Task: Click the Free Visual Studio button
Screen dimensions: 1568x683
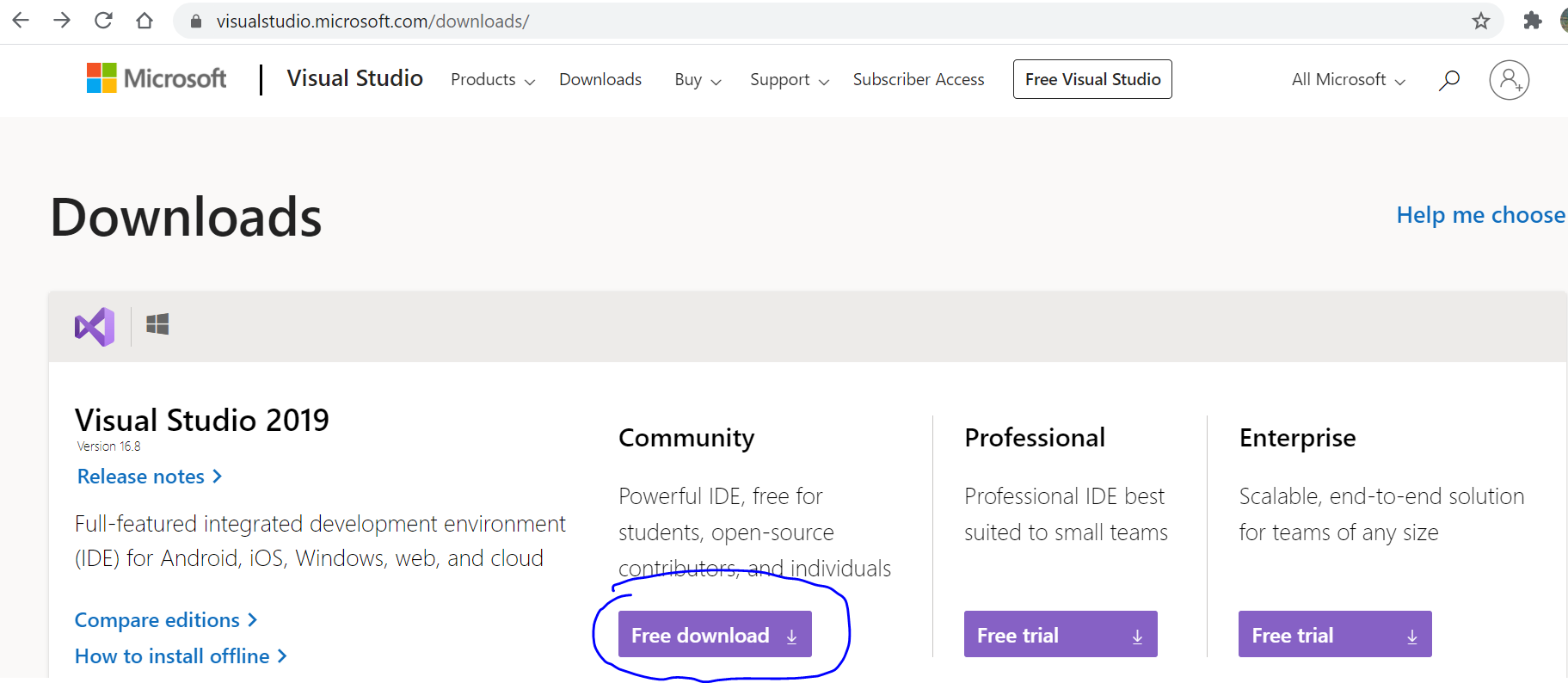Action: click(x=1092, y=79)
